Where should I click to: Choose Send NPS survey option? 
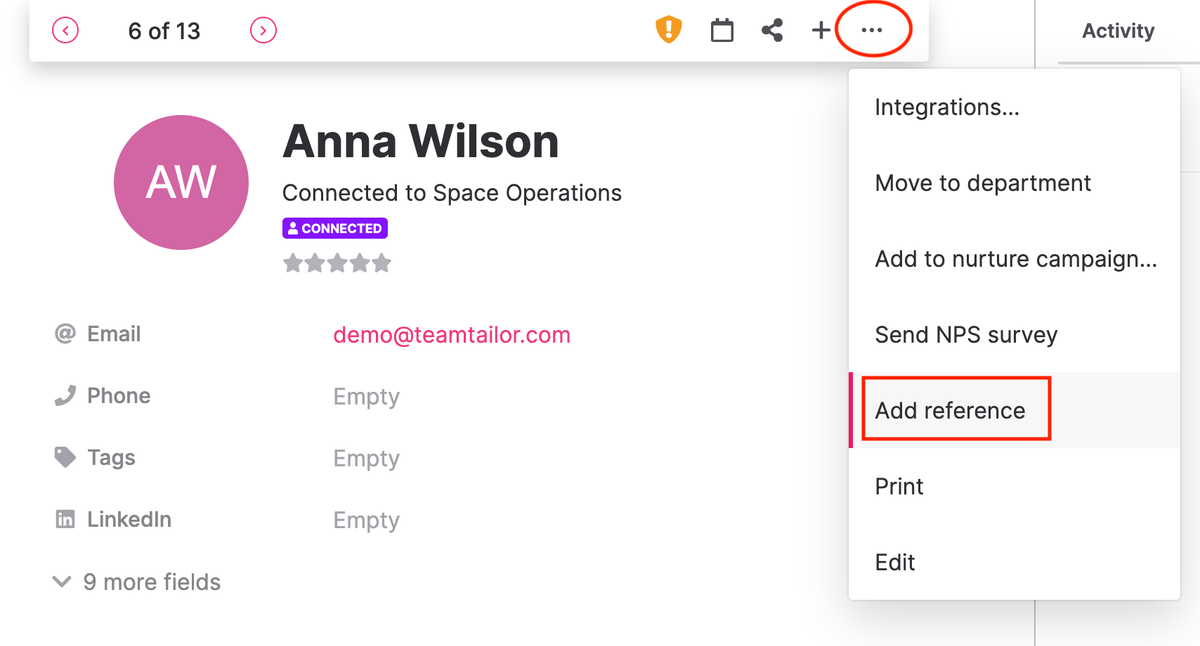coord(966,335)
